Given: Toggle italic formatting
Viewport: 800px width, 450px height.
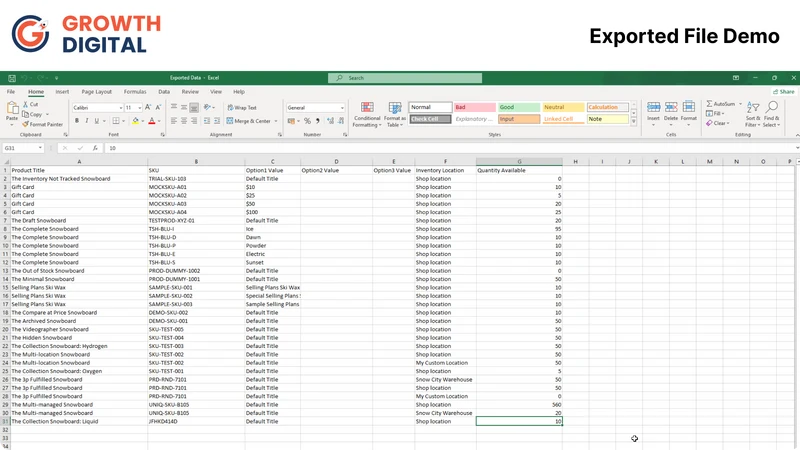Looking at the screenshot, I should 87,121.
